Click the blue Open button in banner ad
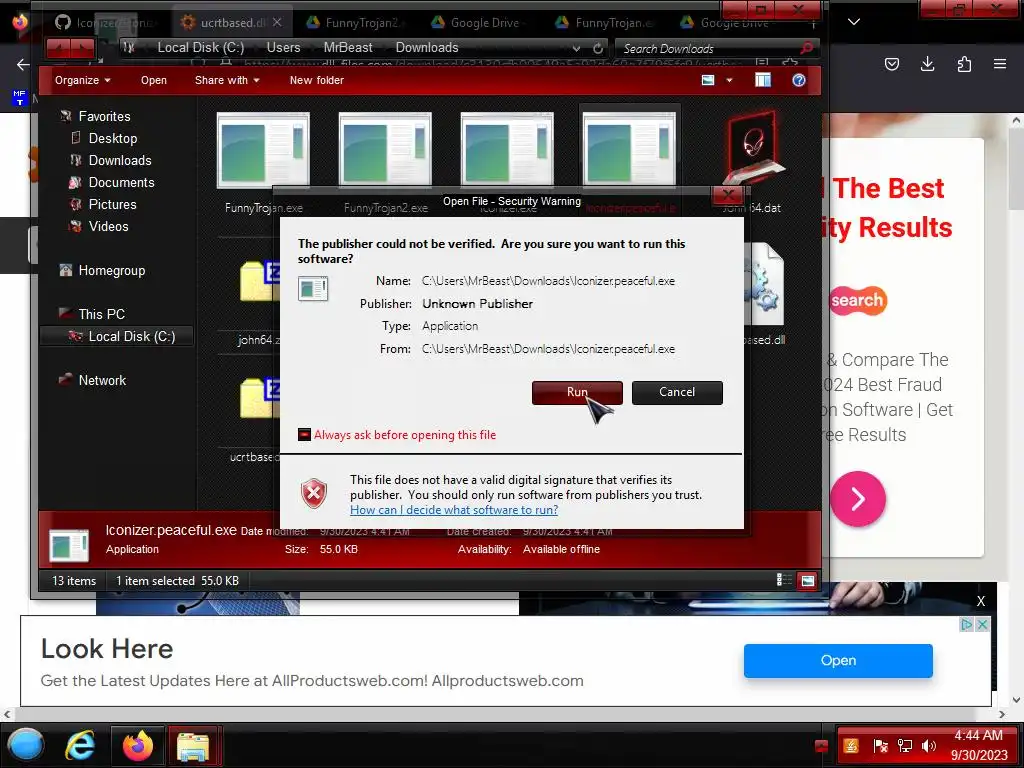The image size is (1024, 768). pyautogui.click(x=838, y=661)
